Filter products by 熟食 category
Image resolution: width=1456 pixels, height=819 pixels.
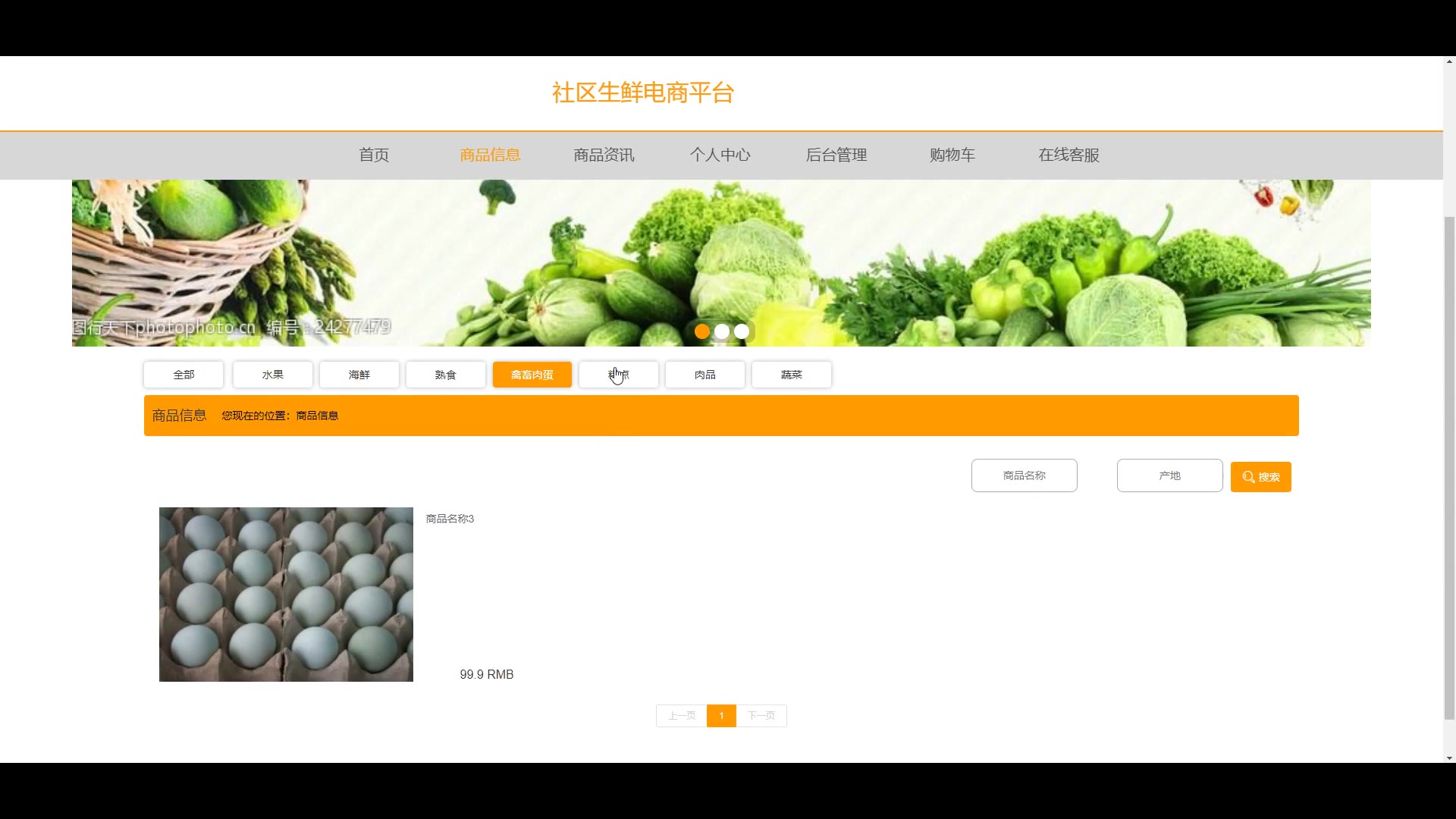446,375
